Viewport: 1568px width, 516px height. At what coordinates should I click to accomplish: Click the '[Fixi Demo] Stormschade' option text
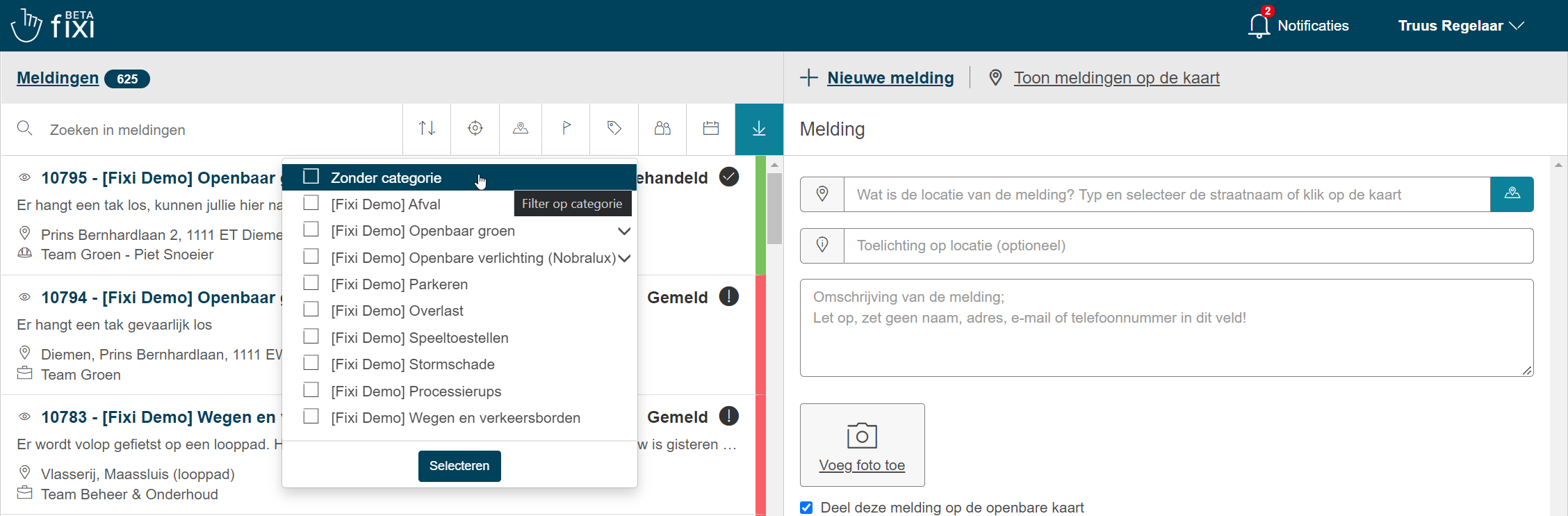413,364
